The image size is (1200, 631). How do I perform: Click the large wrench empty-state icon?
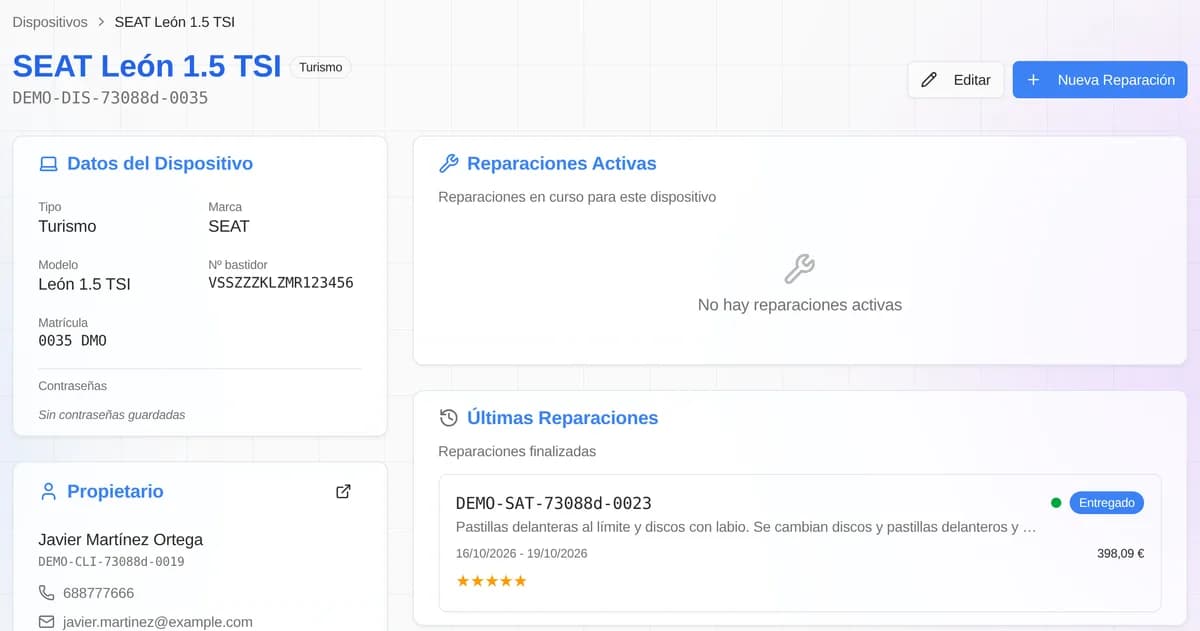[800, 269]
